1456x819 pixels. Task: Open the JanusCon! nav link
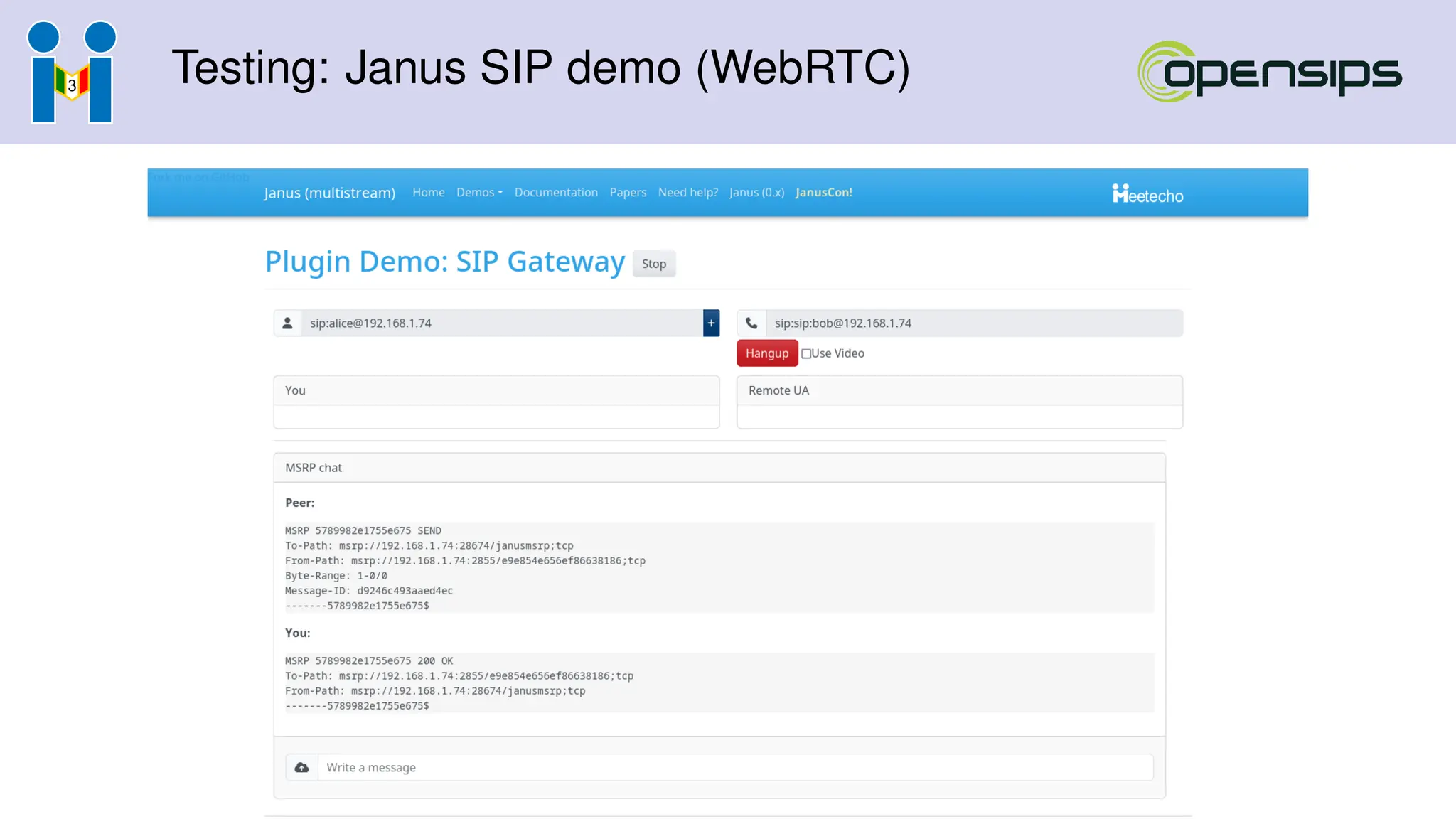coord(823,192)
